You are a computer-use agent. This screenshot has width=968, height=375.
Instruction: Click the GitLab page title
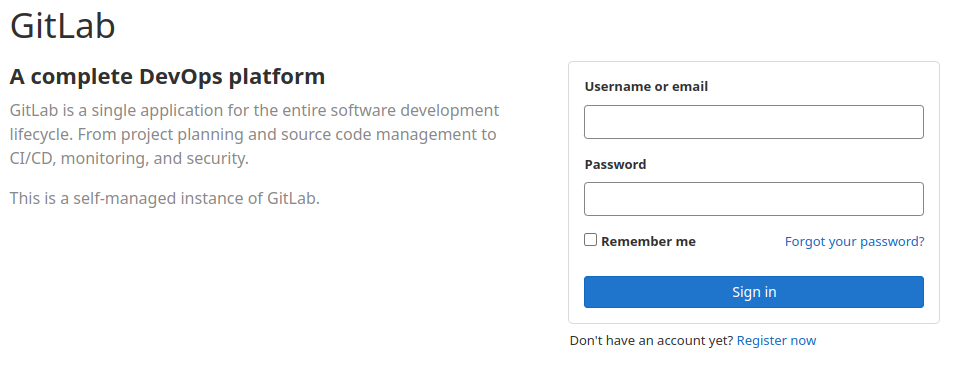pos(63,26)
